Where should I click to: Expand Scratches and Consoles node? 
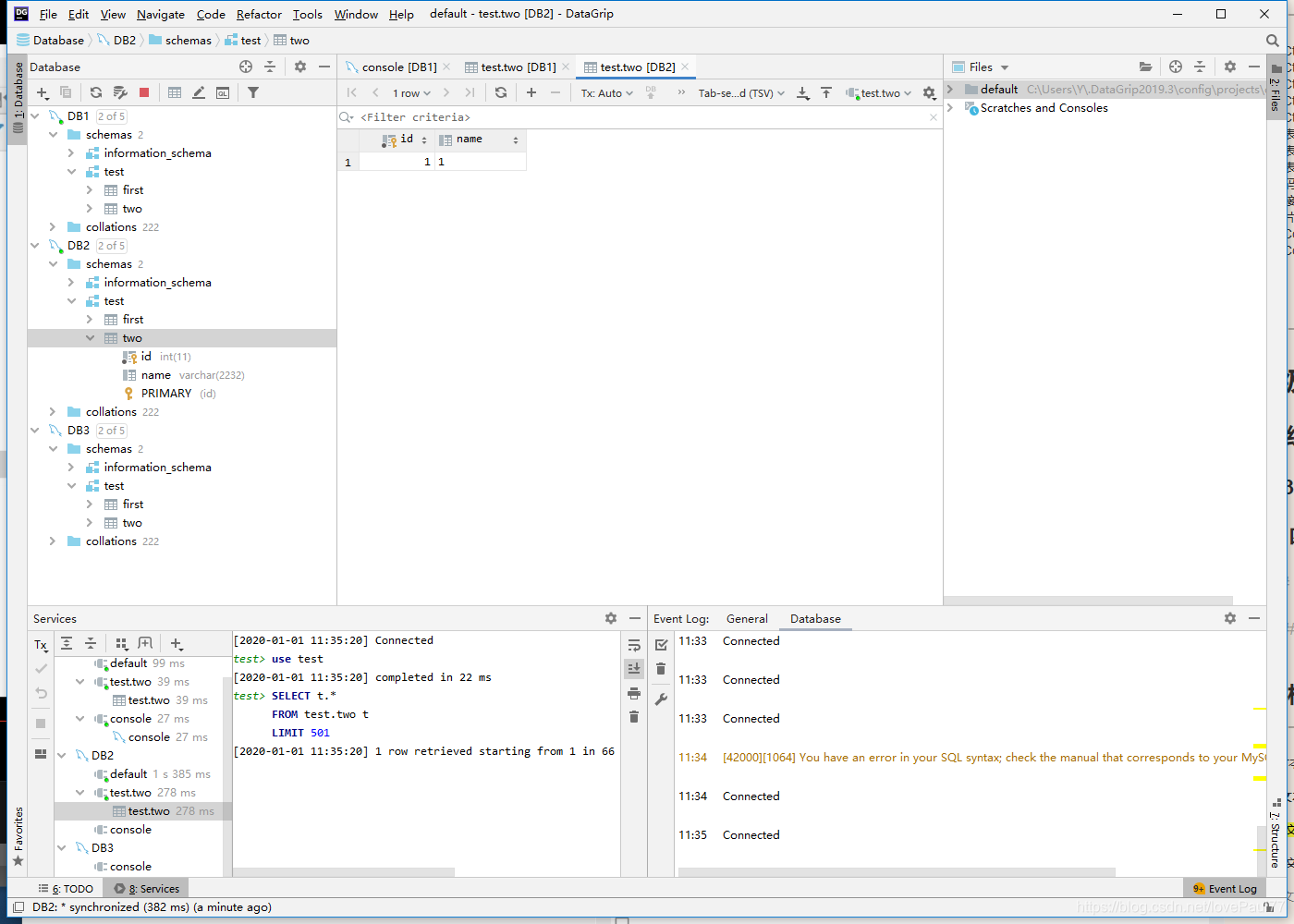[x=950, y=108]
